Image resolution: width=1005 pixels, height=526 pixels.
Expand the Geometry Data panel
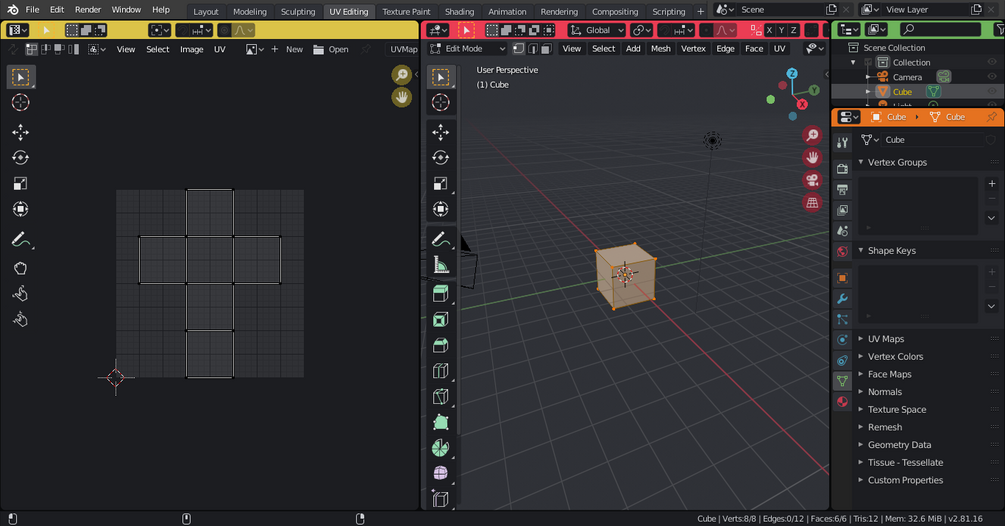tap(899, 445)
